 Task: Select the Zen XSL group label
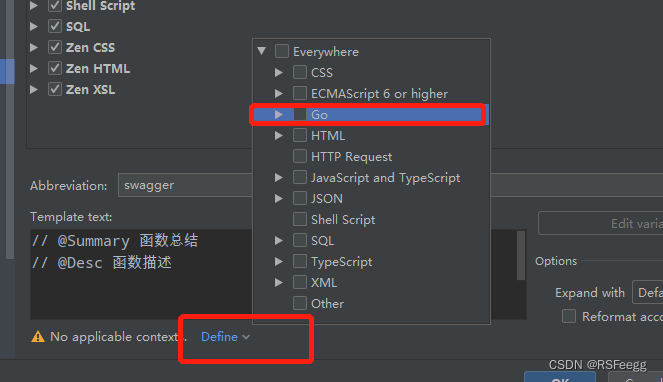[x=90, y=90]
